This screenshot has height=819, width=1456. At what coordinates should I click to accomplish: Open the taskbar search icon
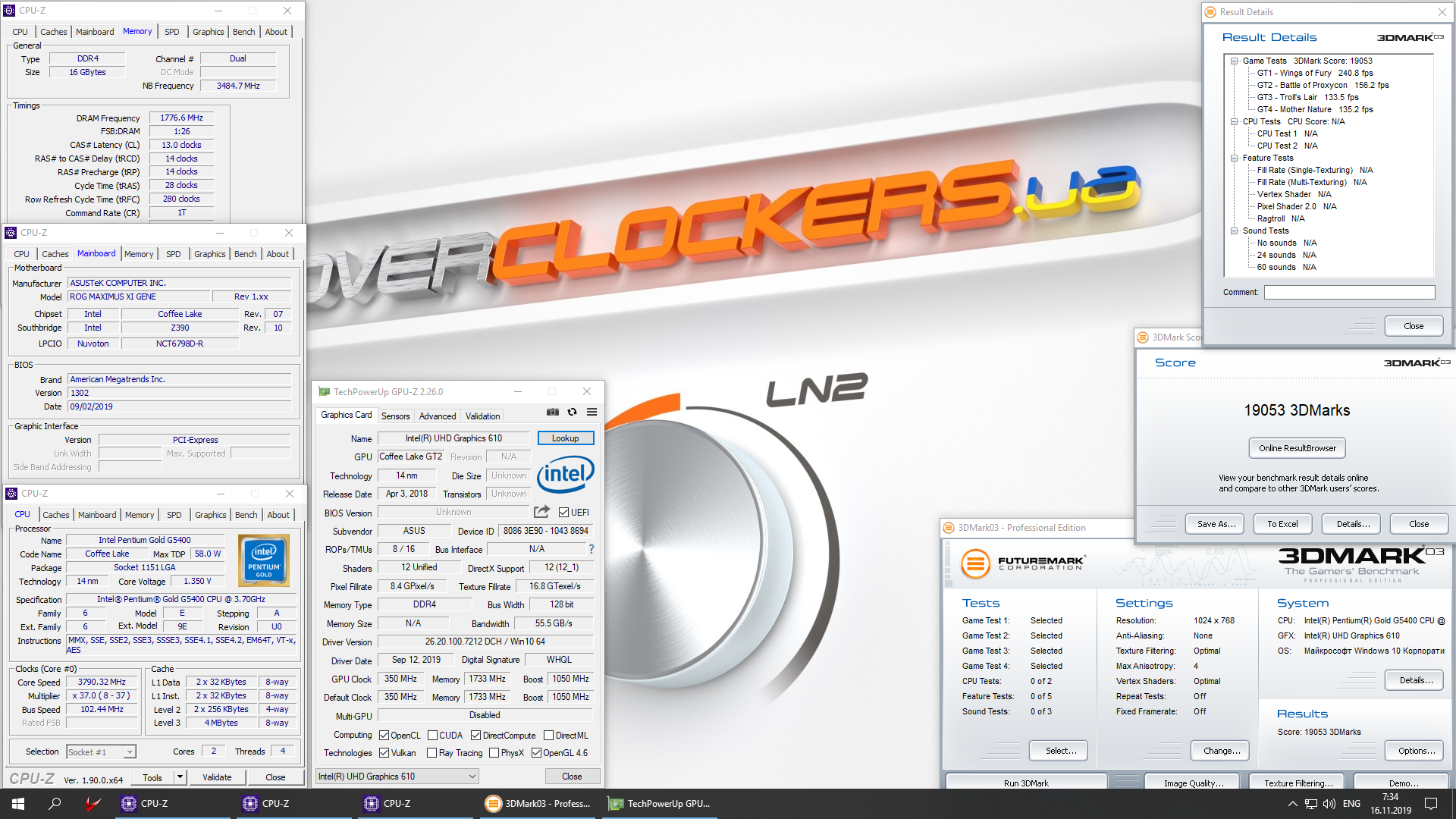pyautogui.click(x=55, y=804)
